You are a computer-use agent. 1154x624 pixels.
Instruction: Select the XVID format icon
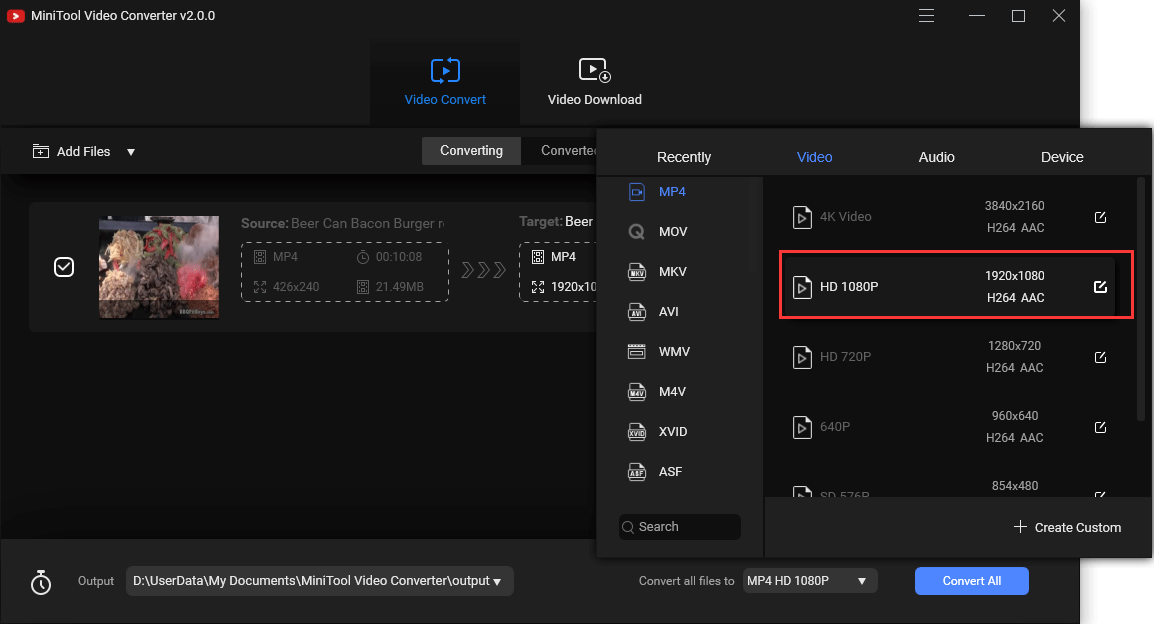(x=637, y=432)
